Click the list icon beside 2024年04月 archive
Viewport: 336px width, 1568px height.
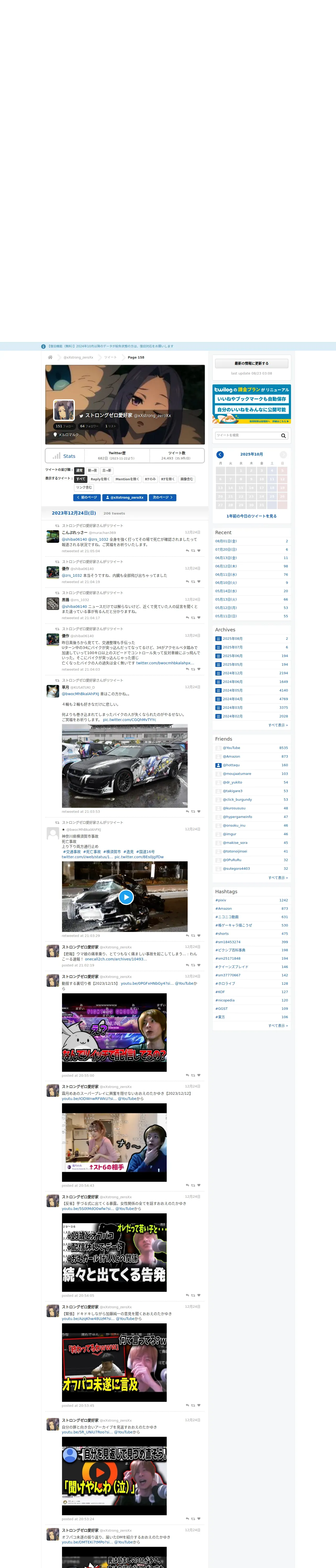(218, 699)
